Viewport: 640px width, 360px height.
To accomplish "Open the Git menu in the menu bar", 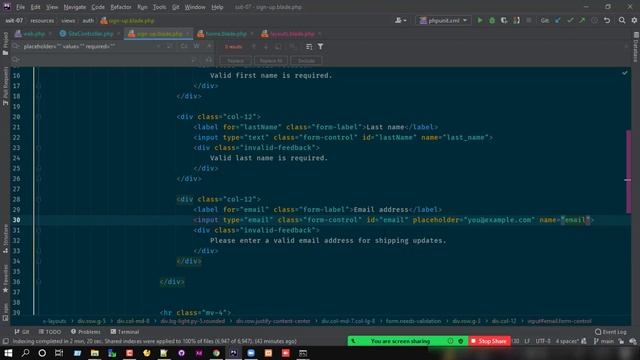I will [176, 7].
